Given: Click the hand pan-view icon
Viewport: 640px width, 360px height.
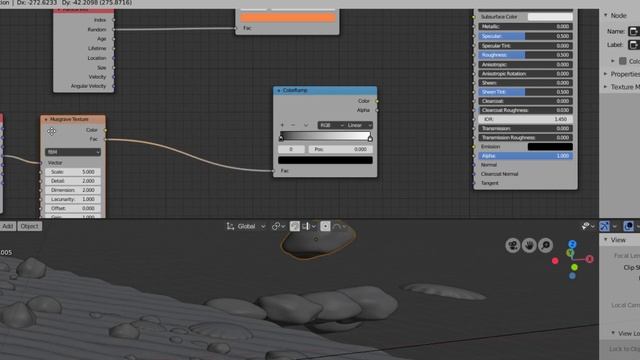Looking at the screenshot, I should (529, 245).
